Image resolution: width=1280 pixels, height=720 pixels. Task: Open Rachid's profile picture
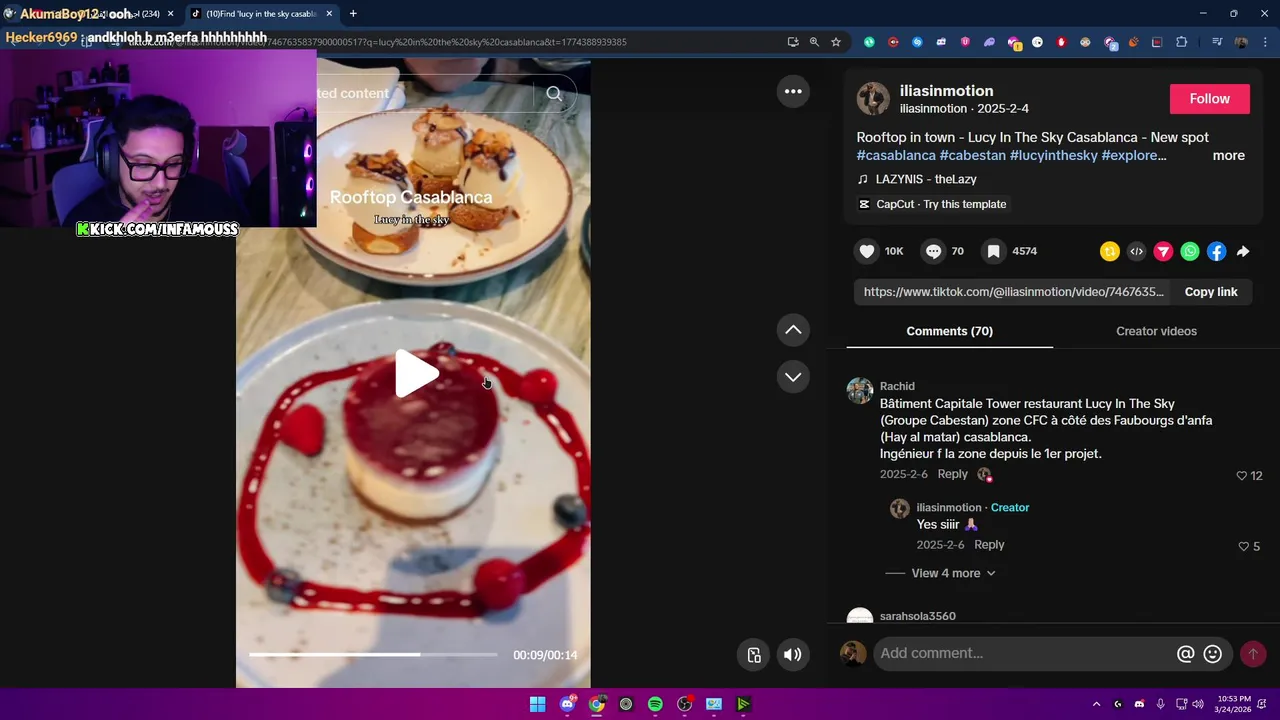coord(860,391)
